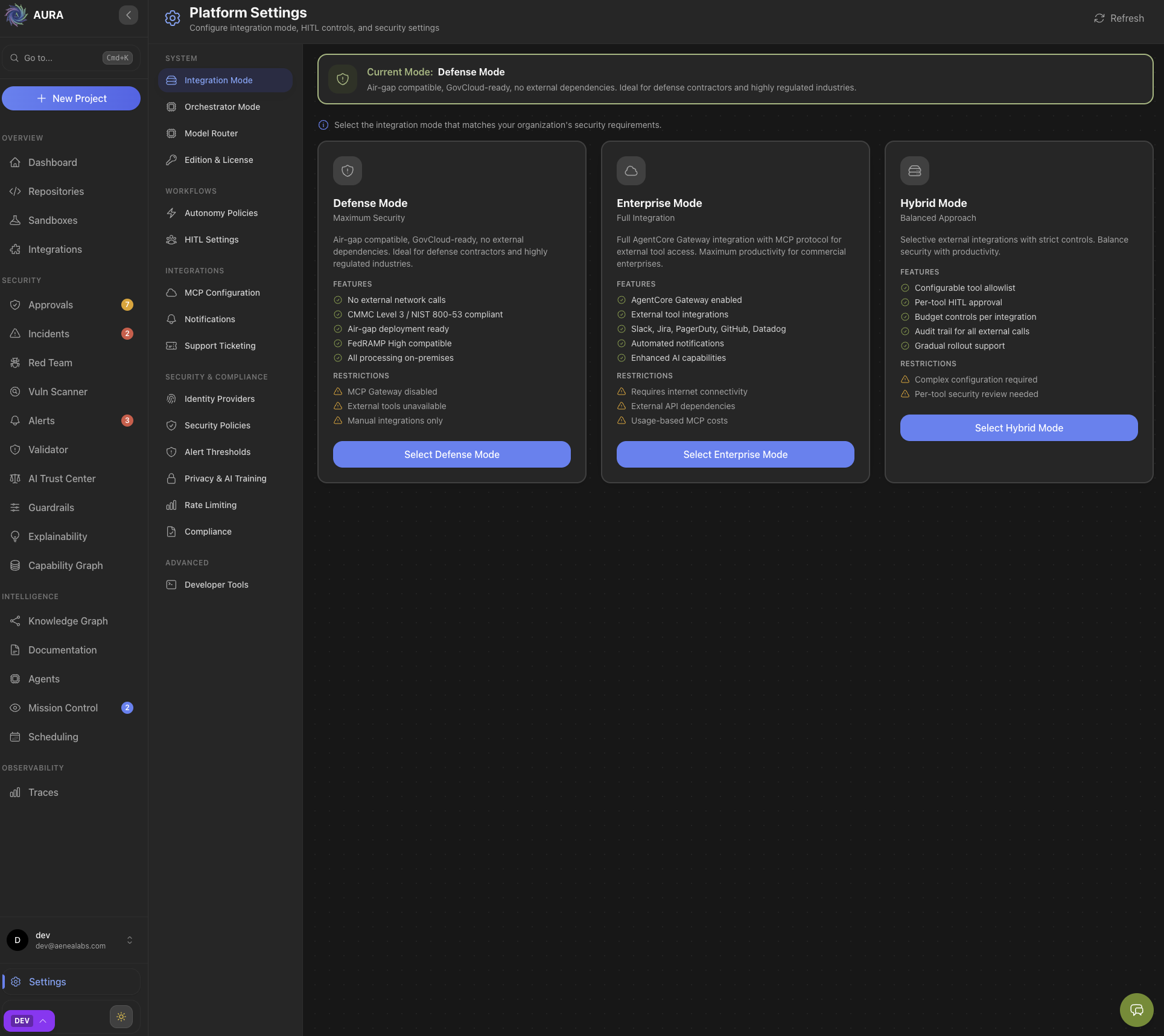1164x1036 pixels.
Task: Open Alert Thresholds settings
Action: click(x=225, y=452)
